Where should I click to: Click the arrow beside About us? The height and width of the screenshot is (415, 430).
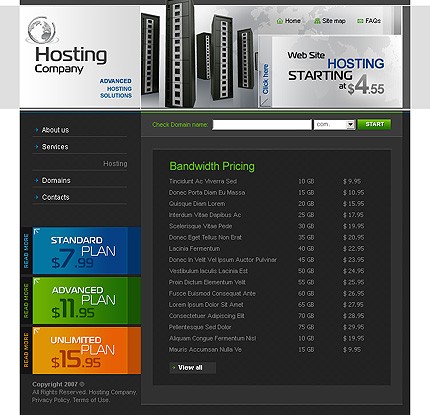(x=37, y=130)
